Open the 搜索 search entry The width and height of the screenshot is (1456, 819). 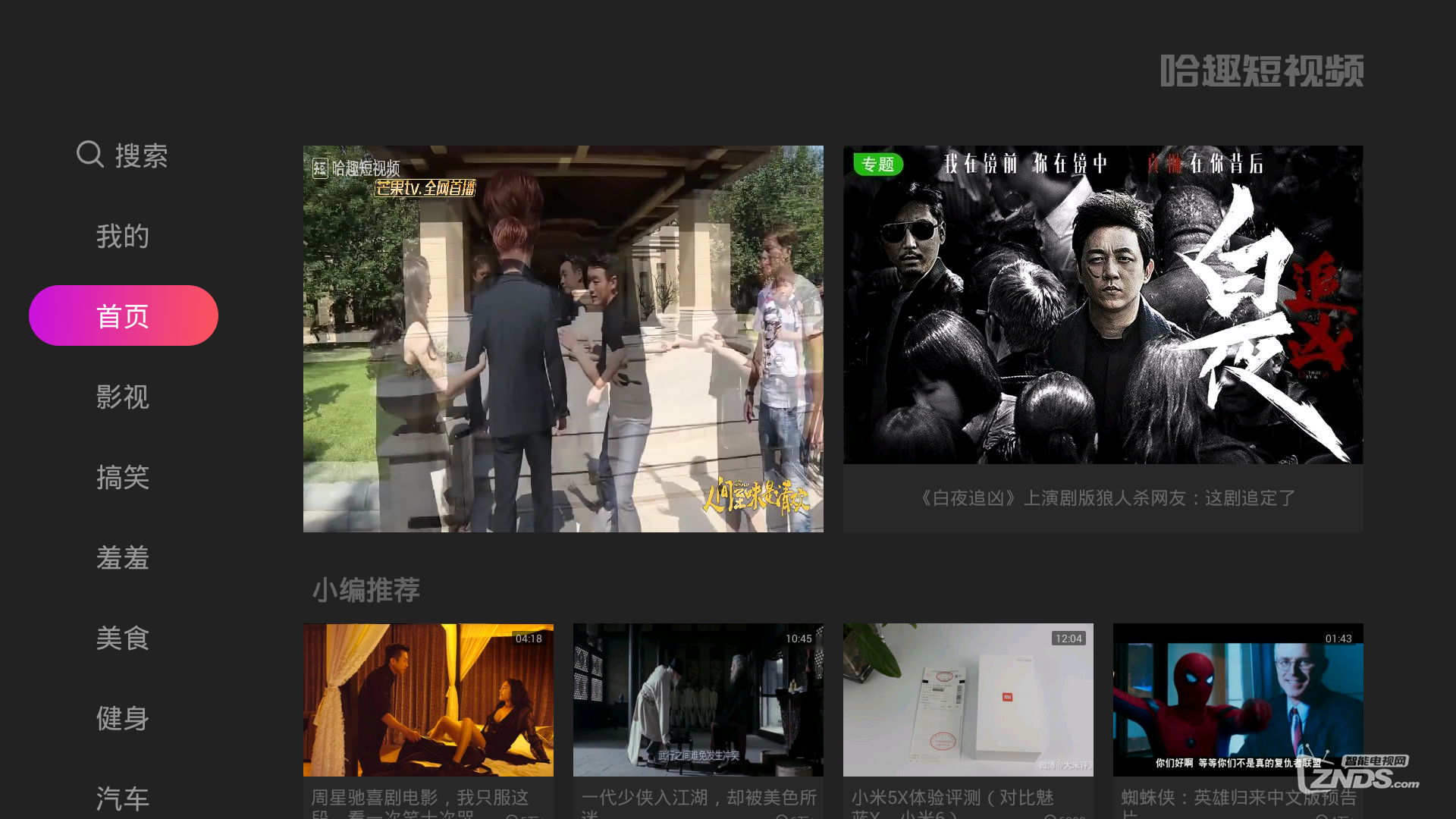pos(123,155)
